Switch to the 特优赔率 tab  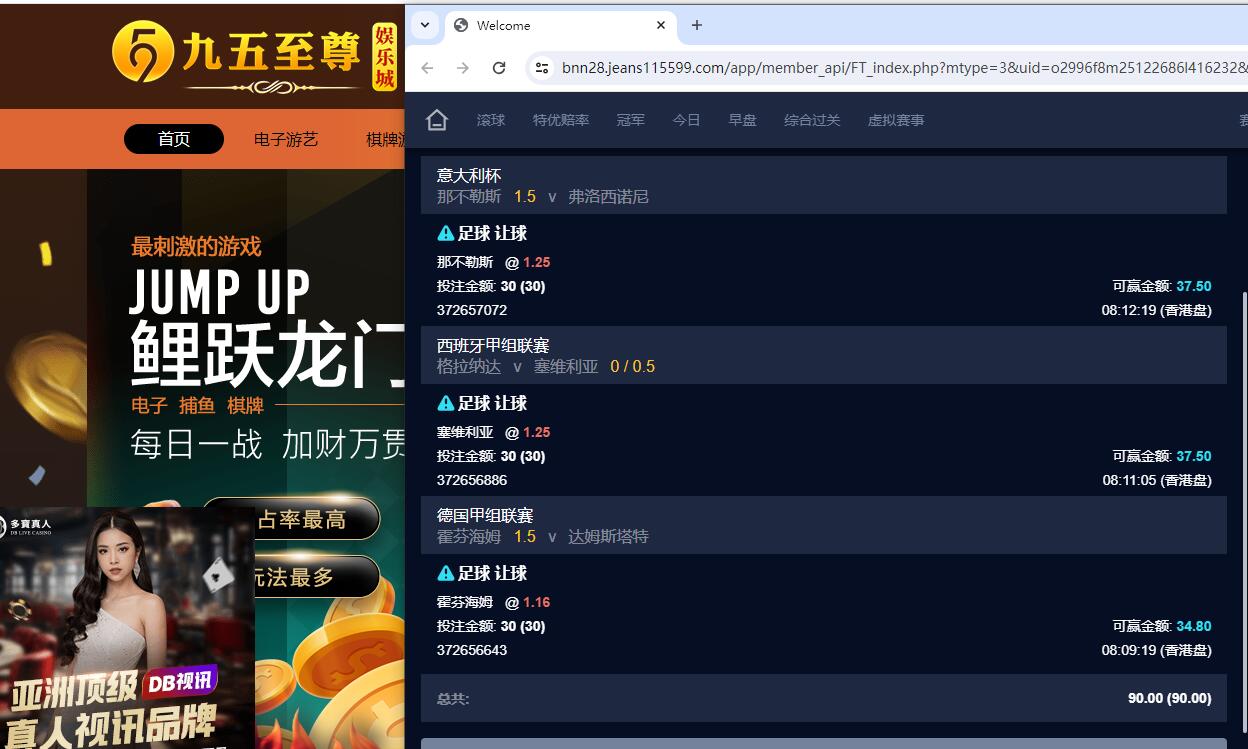561,120
